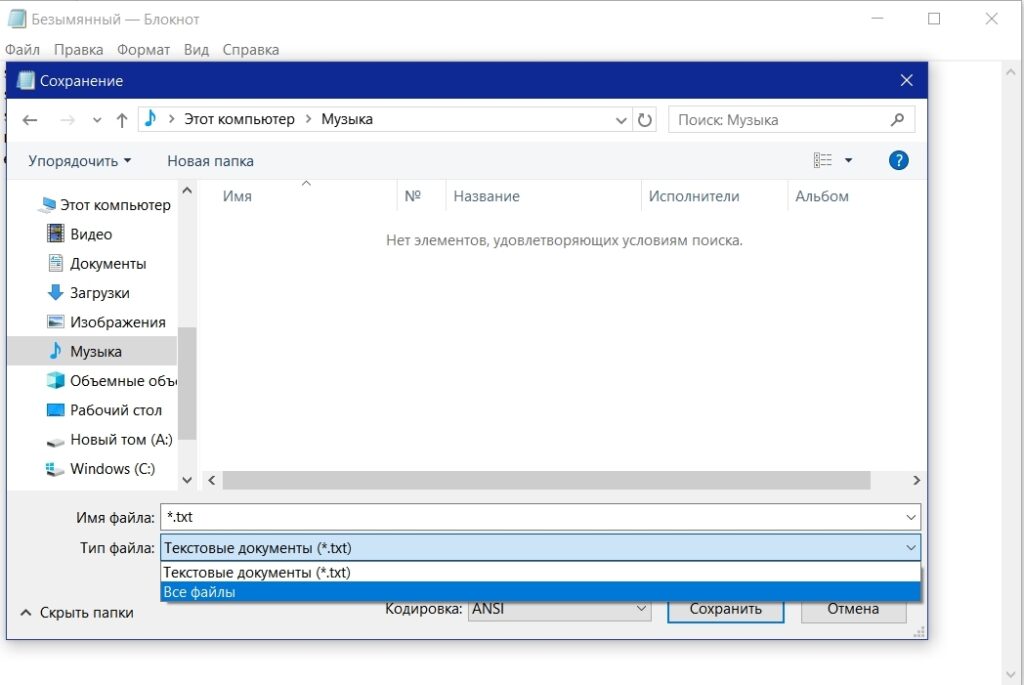The width and height of the screenshot is (1024, 685).
Task: Open the Справка menu in Notepad
Action: 251,50
